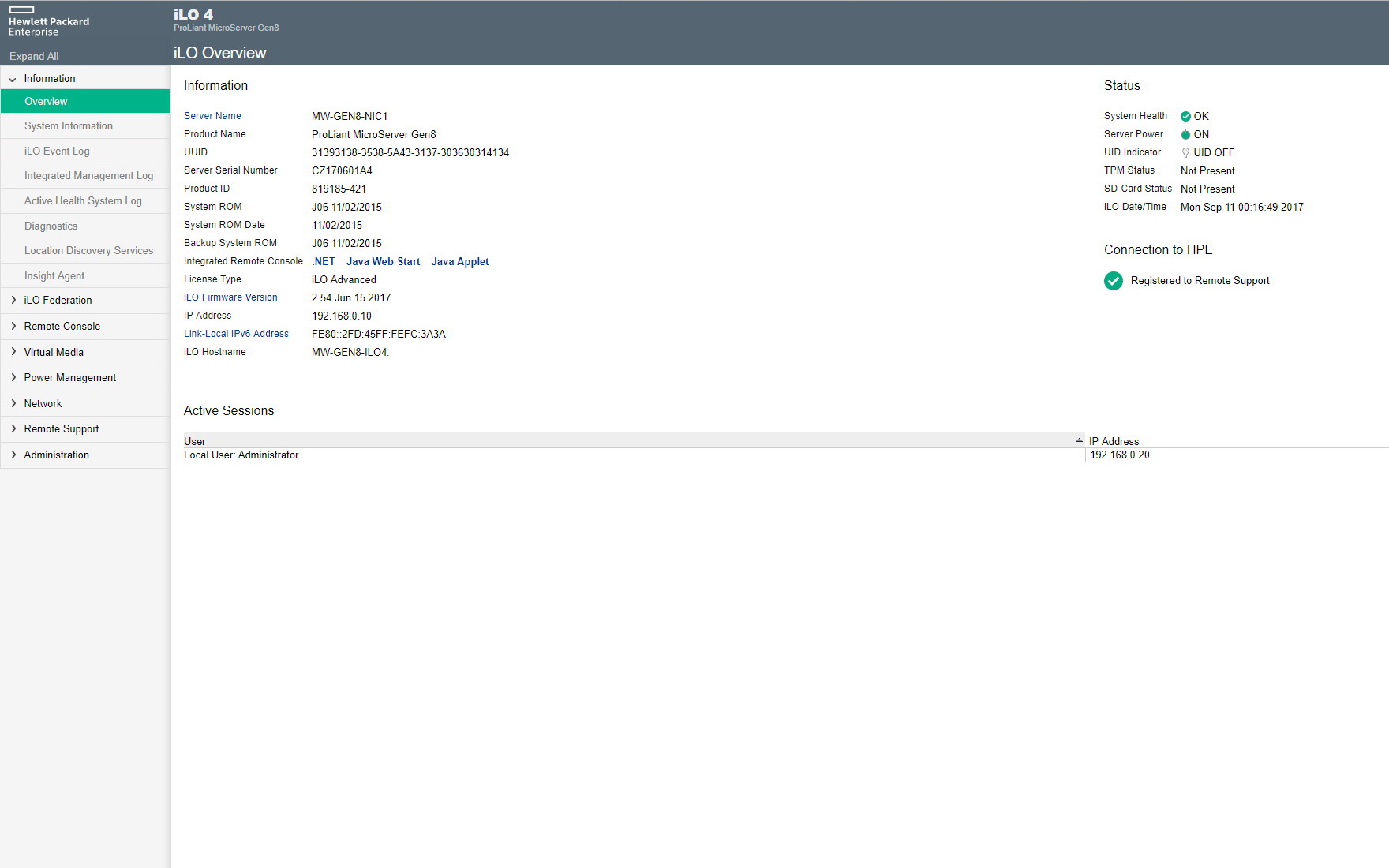
Task: Click the Registered to Remote Support check icon
Action: 1114,281
